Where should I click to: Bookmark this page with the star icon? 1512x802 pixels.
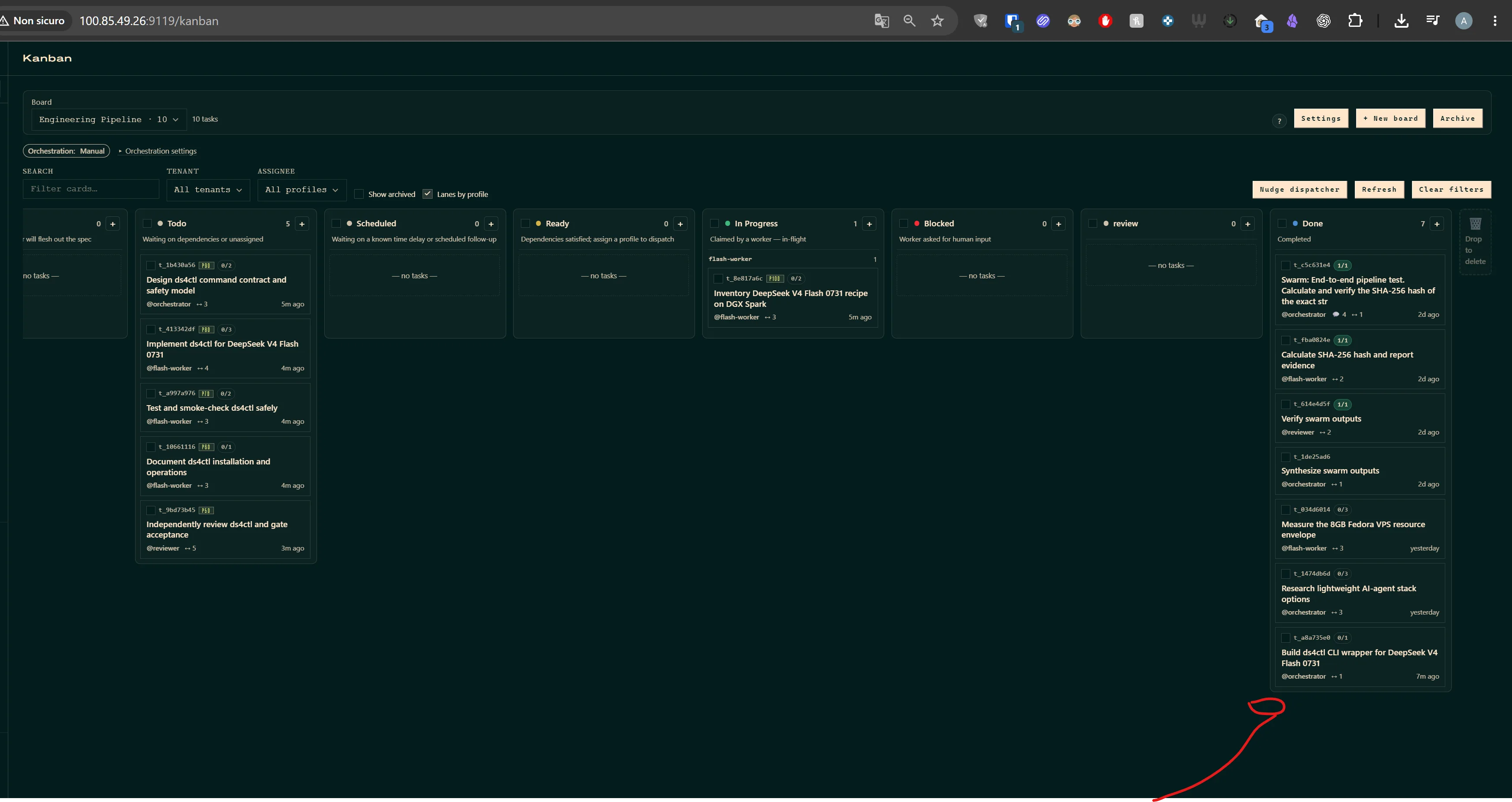[x=937, y=21]
